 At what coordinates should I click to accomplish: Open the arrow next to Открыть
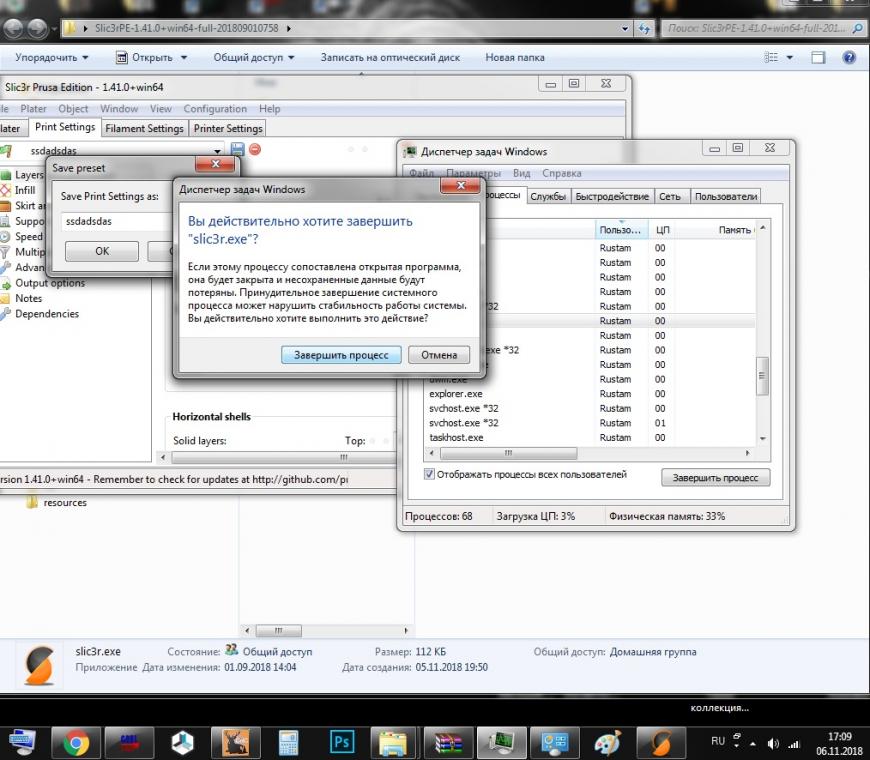[184, 57]
